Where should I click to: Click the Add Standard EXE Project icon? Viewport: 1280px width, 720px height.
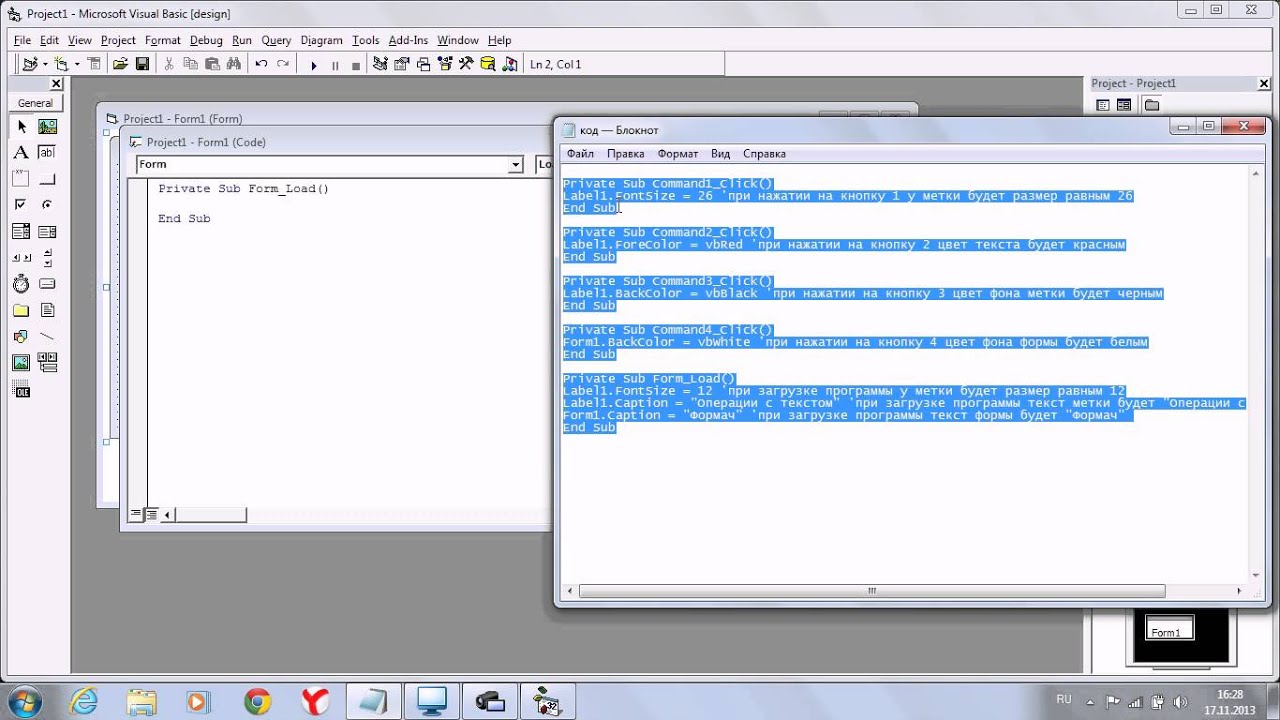coord(30,64)
